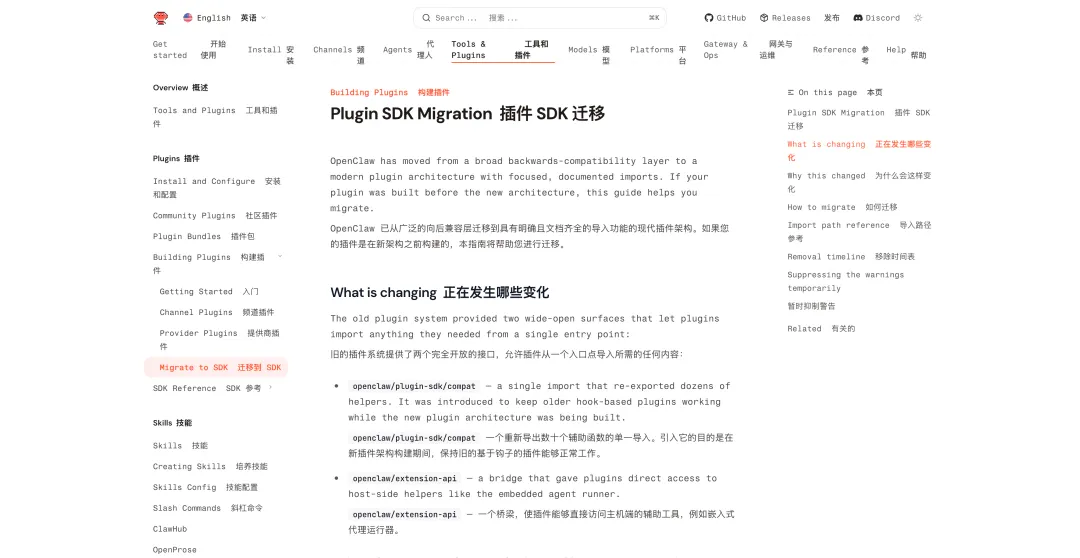Screen dimensions: 1080x558
Task: Switch to the Get started tab
Action: point(189,50)
